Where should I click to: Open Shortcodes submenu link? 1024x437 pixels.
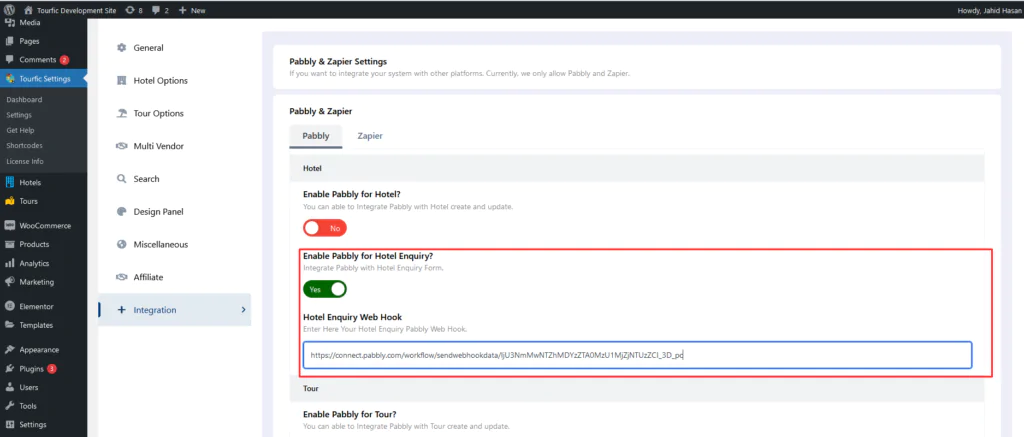click(25, 145)
